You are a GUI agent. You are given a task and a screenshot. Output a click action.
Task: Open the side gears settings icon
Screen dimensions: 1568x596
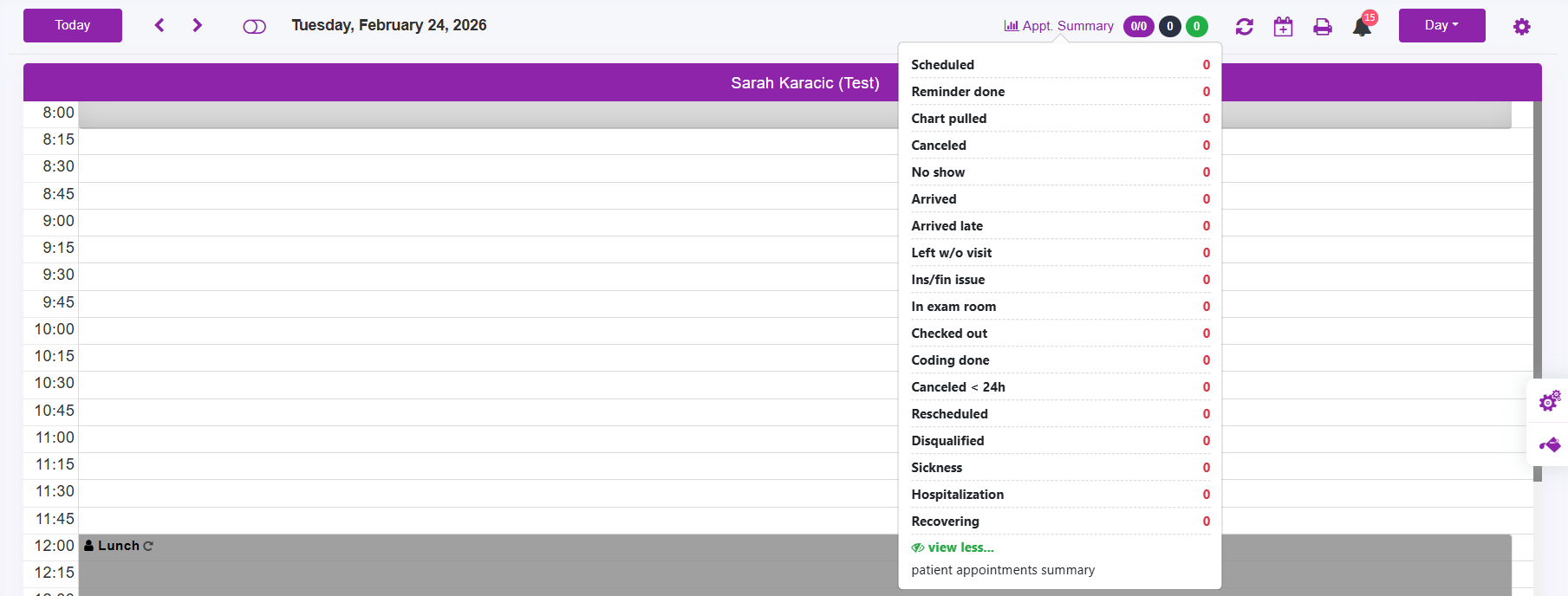coord(1549,400)
